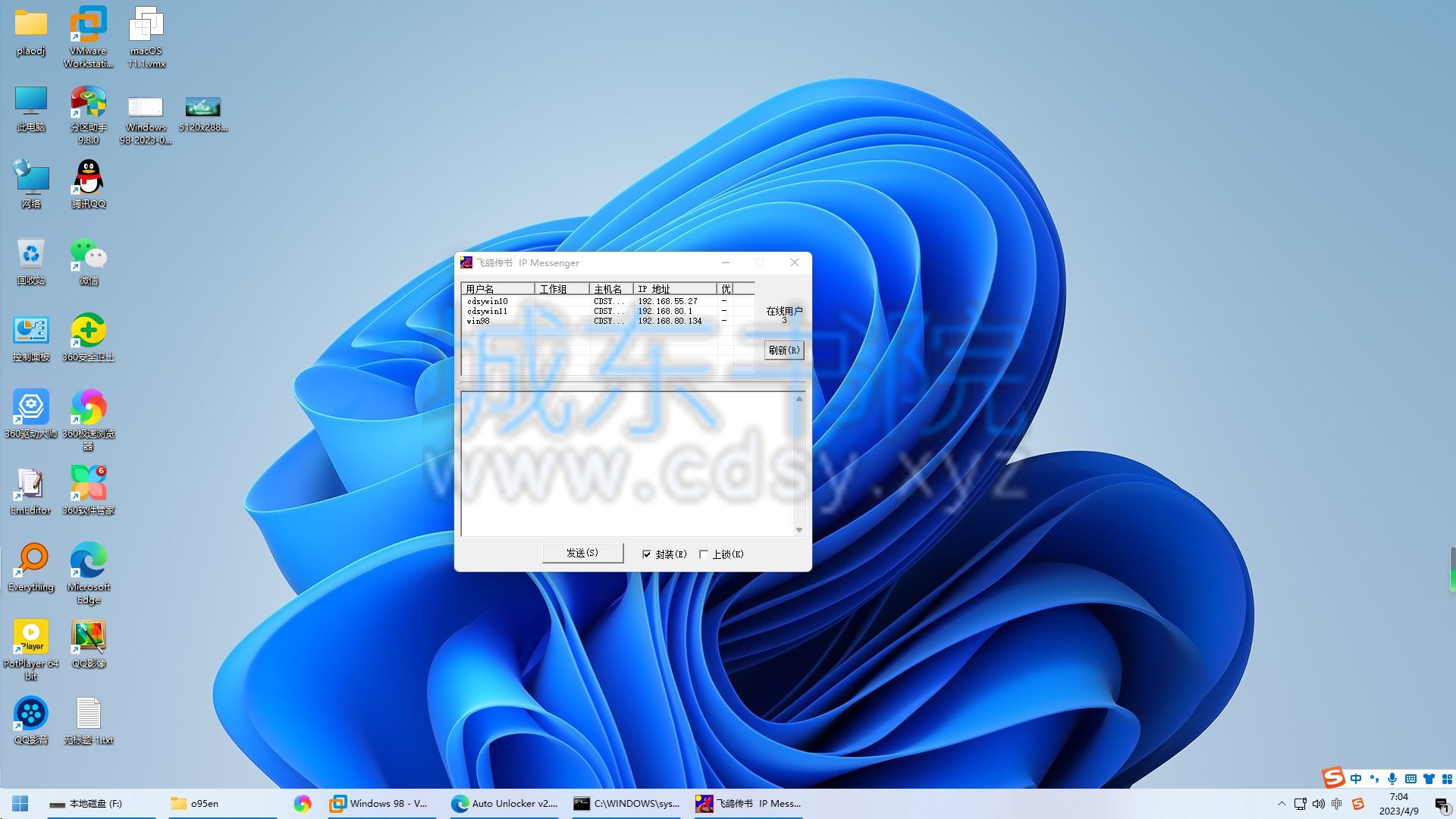Switch to o95en folder taskbar window

[223, 803]
